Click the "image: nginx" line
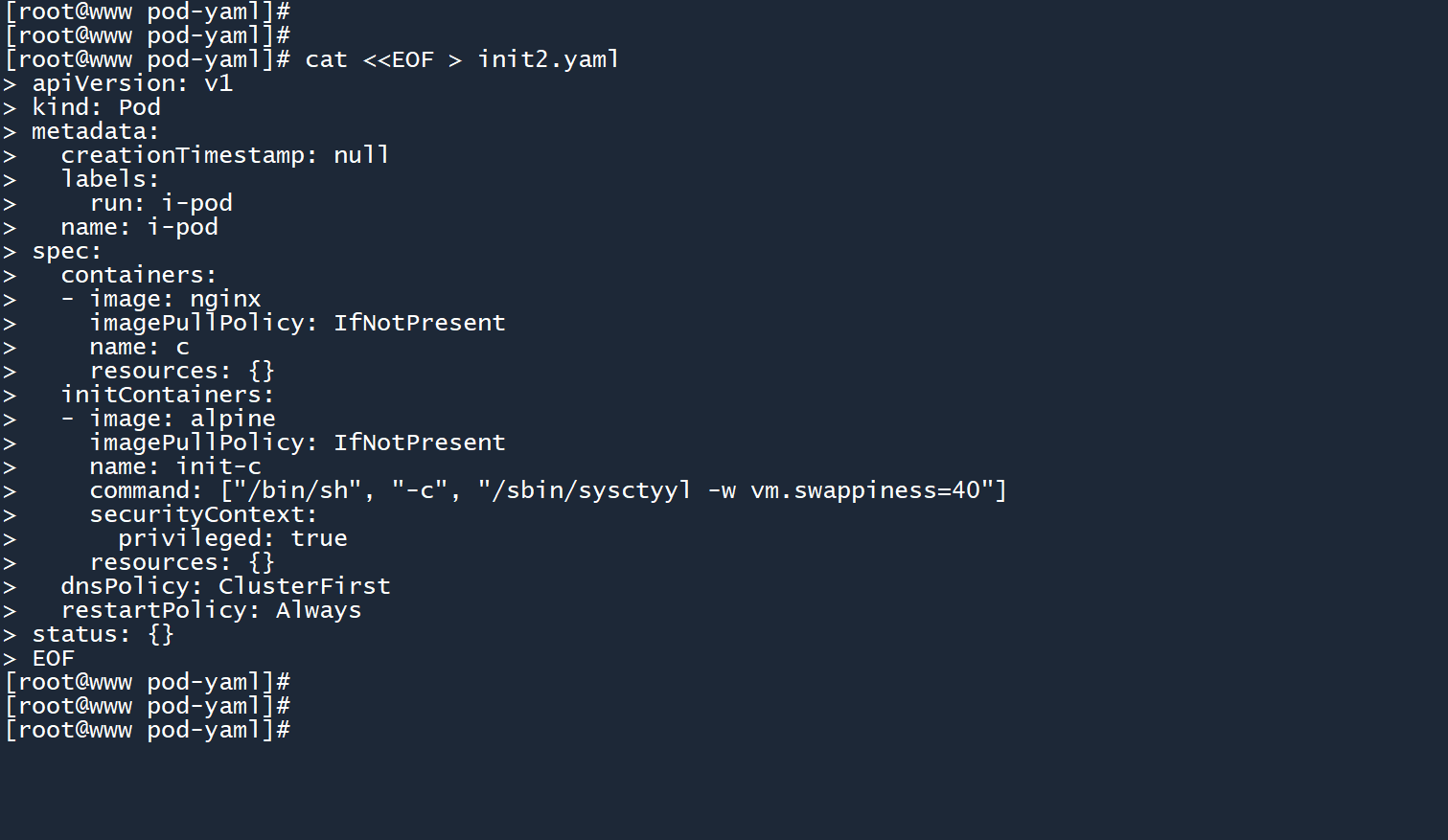The height and width of the screenshot is (840, 1448). tap(174, 299)
